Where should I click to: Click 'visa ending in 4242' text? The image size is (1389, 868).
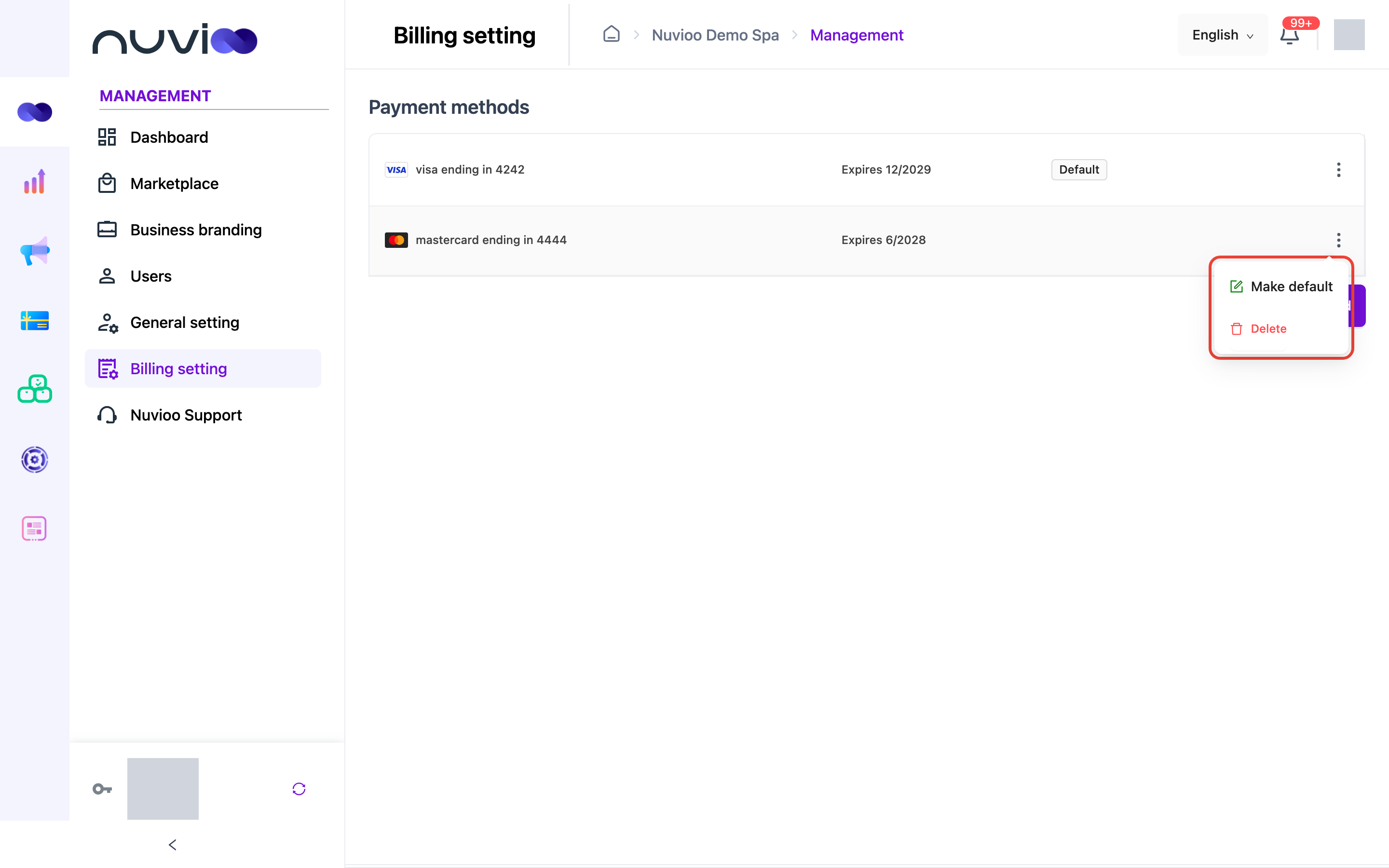click(x=470, y=170)
